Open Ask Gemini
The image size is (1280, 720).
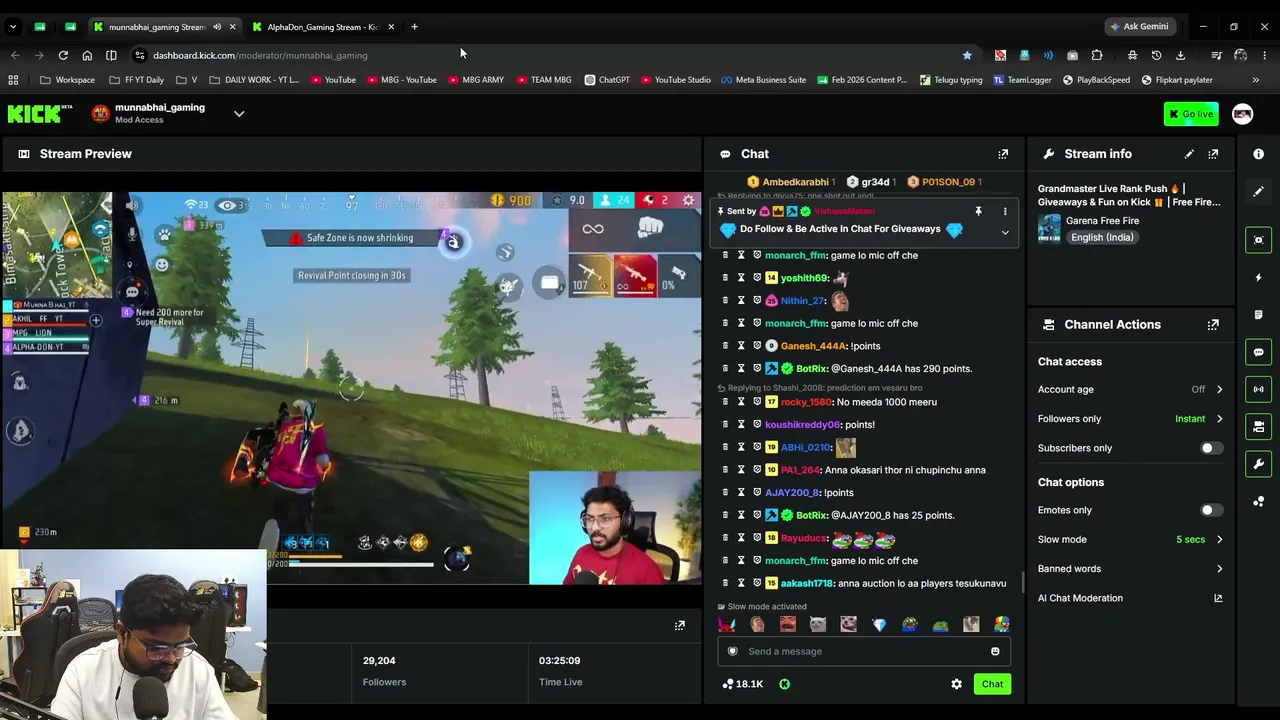tap(1139, 27)
